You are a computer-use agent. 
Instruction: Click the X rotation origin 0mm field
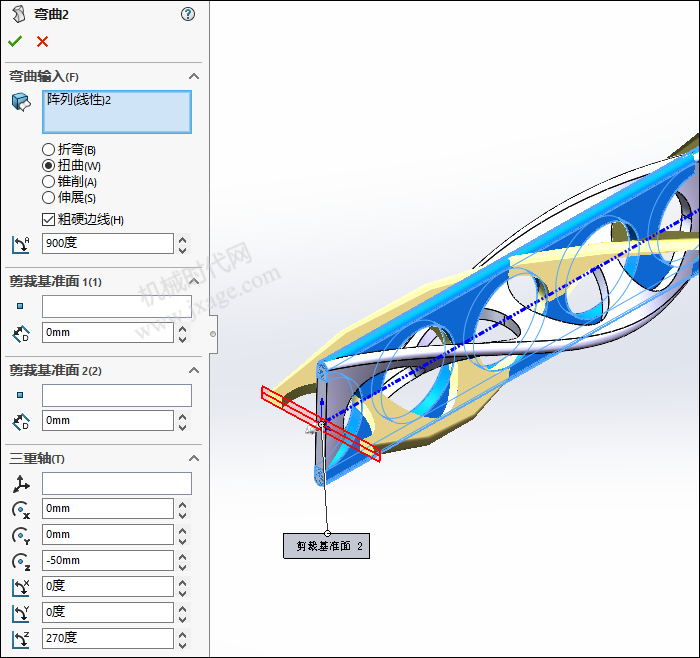(108, 508)
